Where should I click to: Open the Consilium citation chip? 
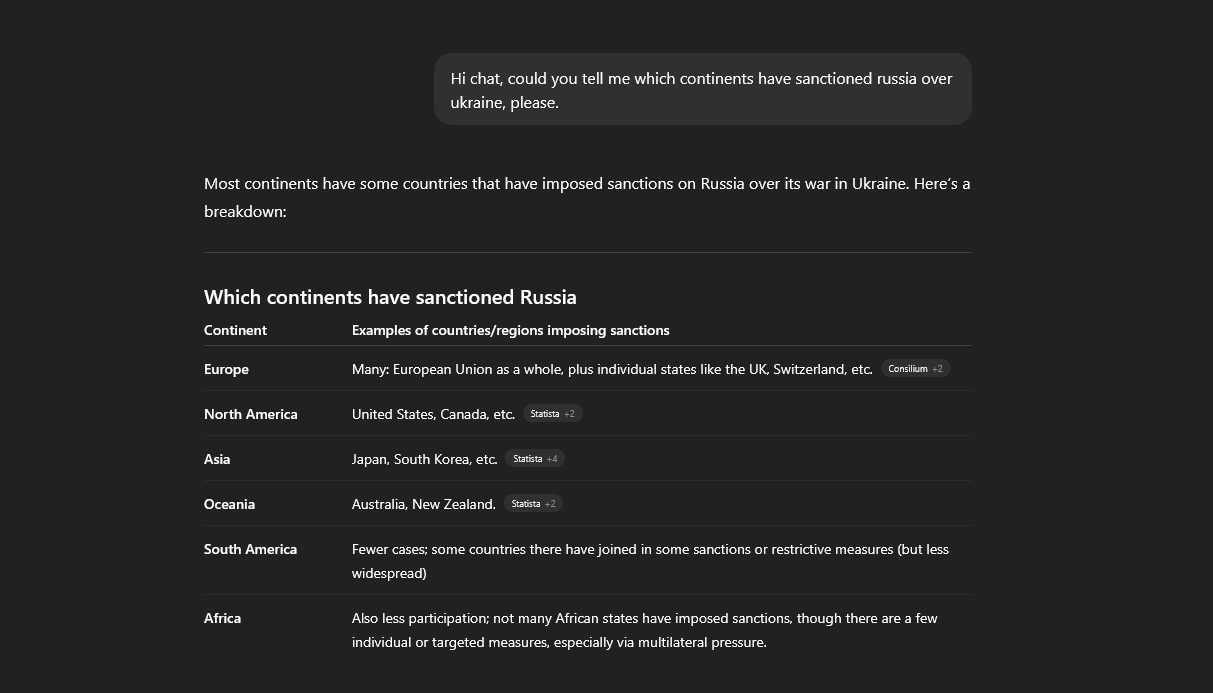click(915, 369)
